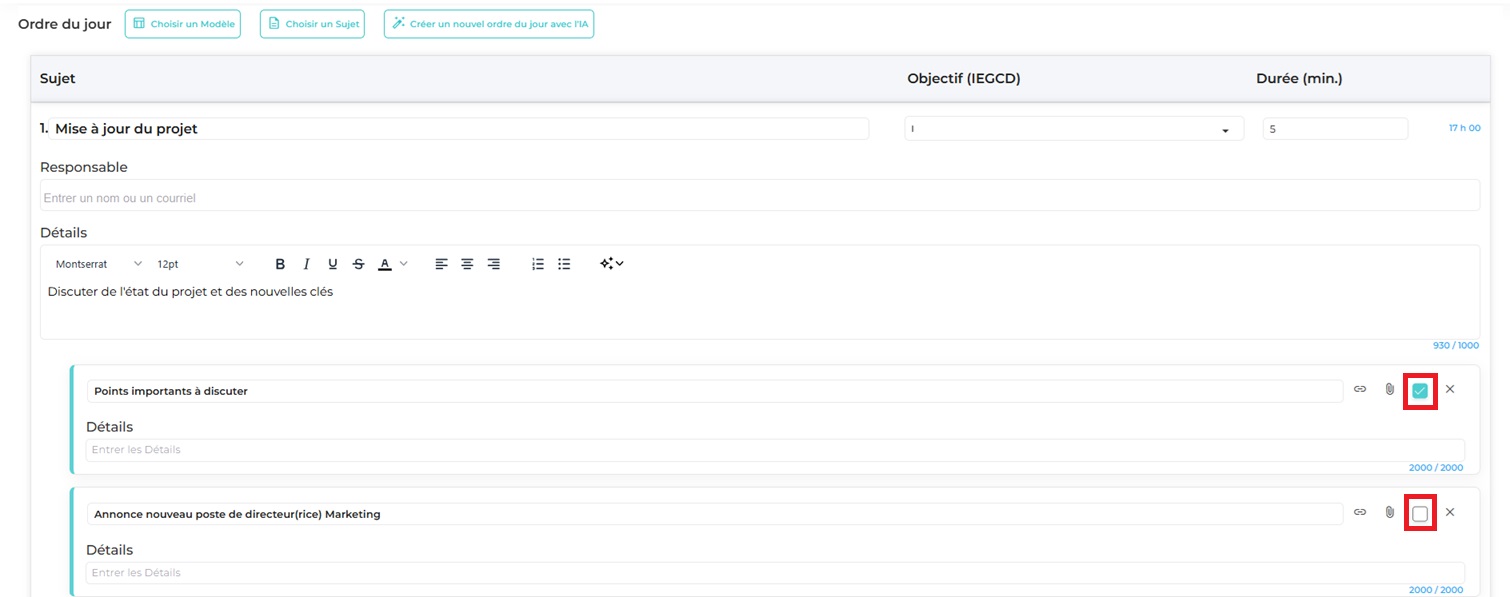Viewport: 1510px width, 597px height.
Task: Uncheck the Points importants à discuter checkbox
Action: pos(1419,390)
